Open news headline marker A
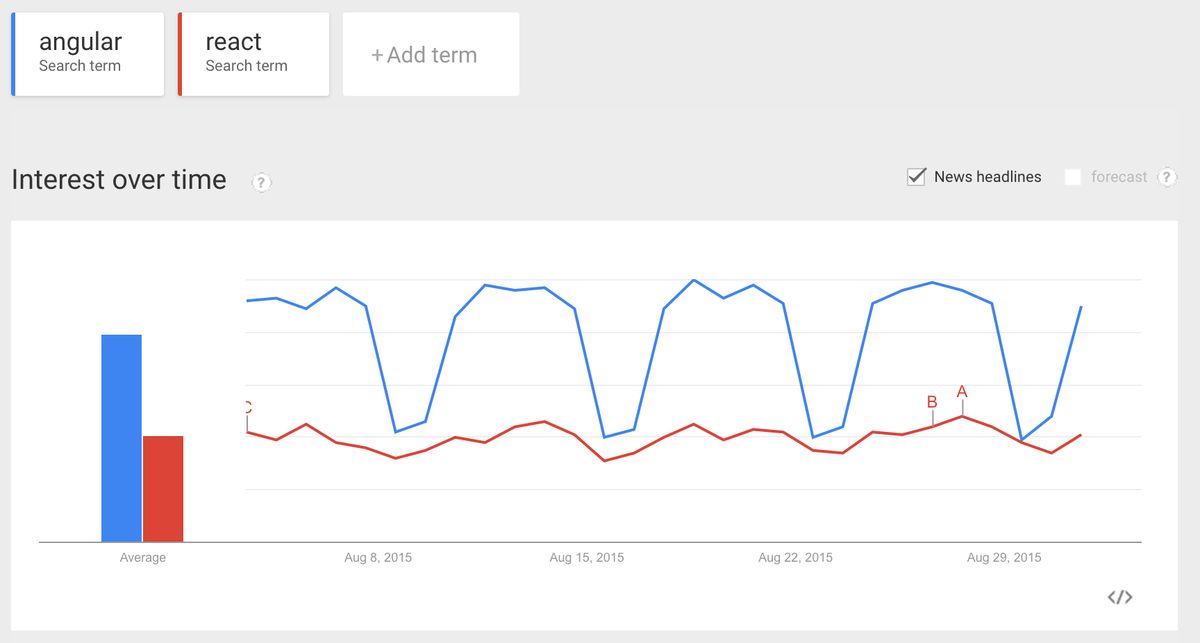The height and width of the screenshot is (643, 1200). (962, 392)
